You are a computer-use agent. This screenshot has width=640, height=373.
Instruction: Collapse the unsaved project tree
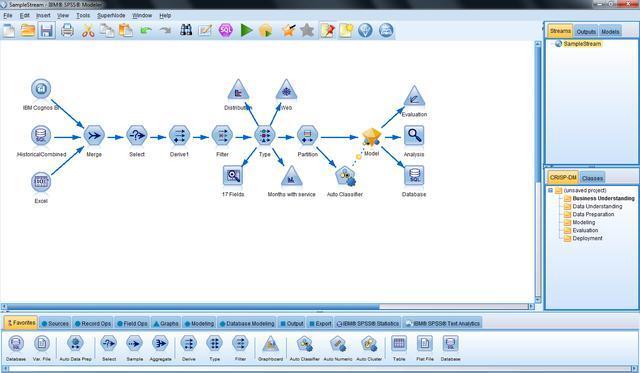[550, 191]
